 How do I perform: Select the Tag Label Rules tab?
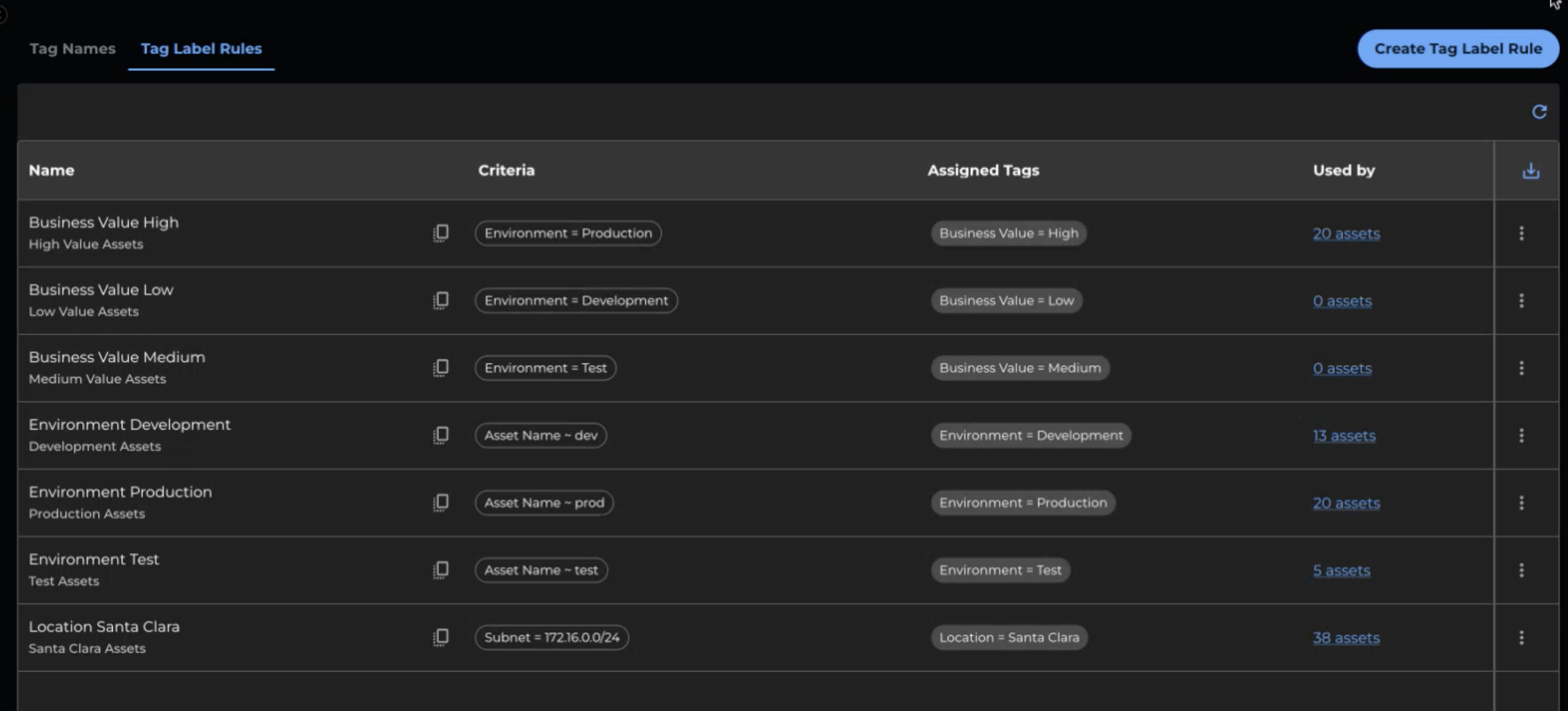coord(201,49)
